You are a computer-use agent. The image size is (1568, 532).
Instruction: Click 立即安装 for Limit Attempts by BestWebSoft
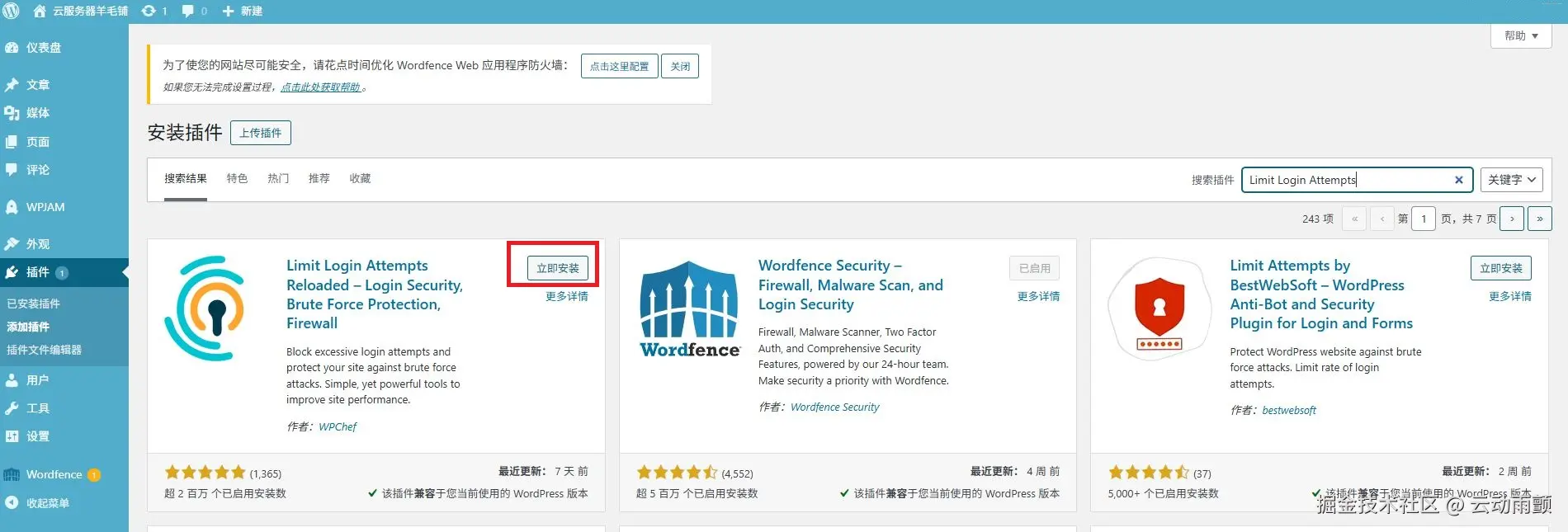click(1501, 268)
